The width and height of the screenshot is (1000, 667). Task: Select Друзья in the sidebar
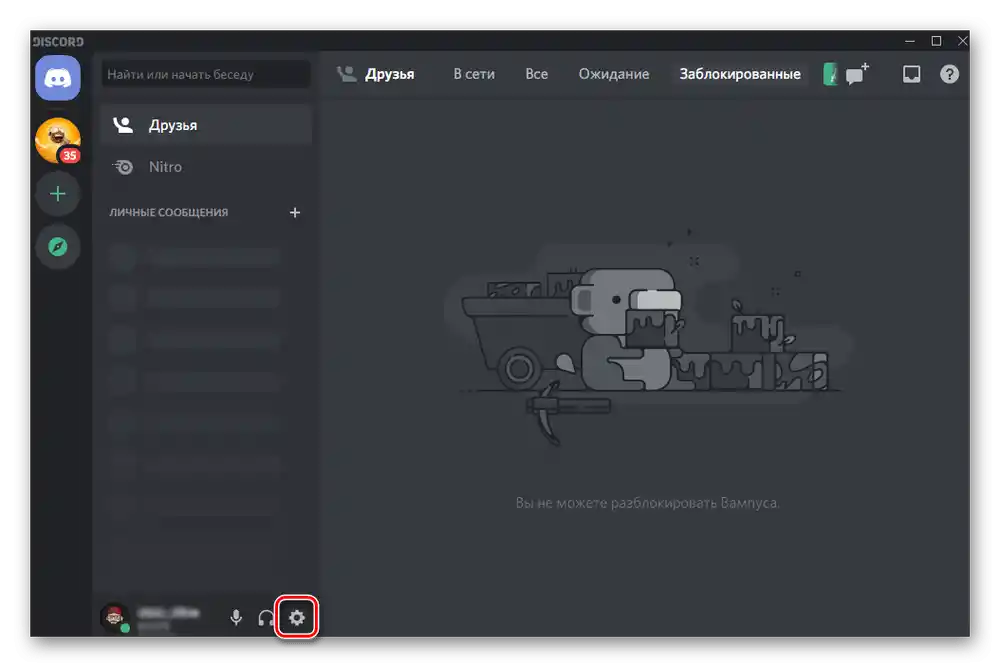pyautogui.click(x=206, y=125)
